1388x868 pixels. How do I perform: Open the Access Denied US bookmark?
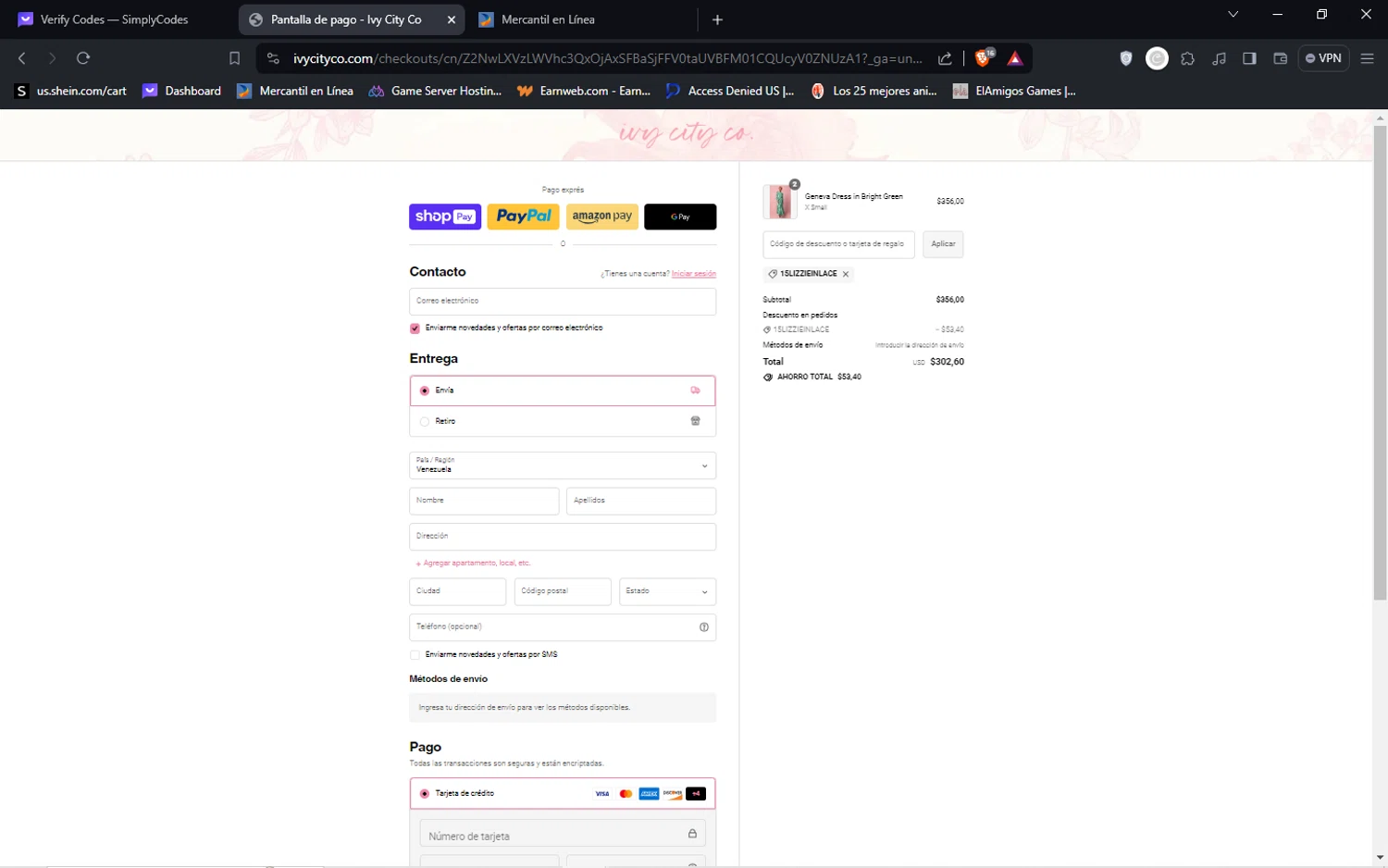730,91
